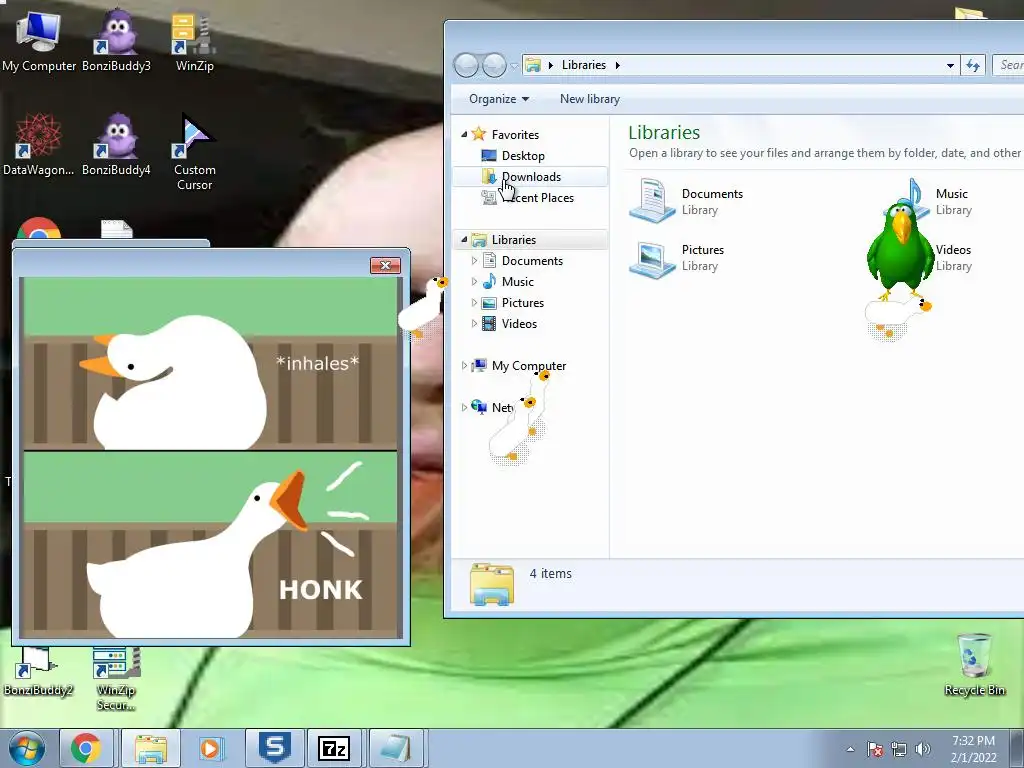
Task: Open the Recycle Bin on the desktop
Action: coord(974,665)
